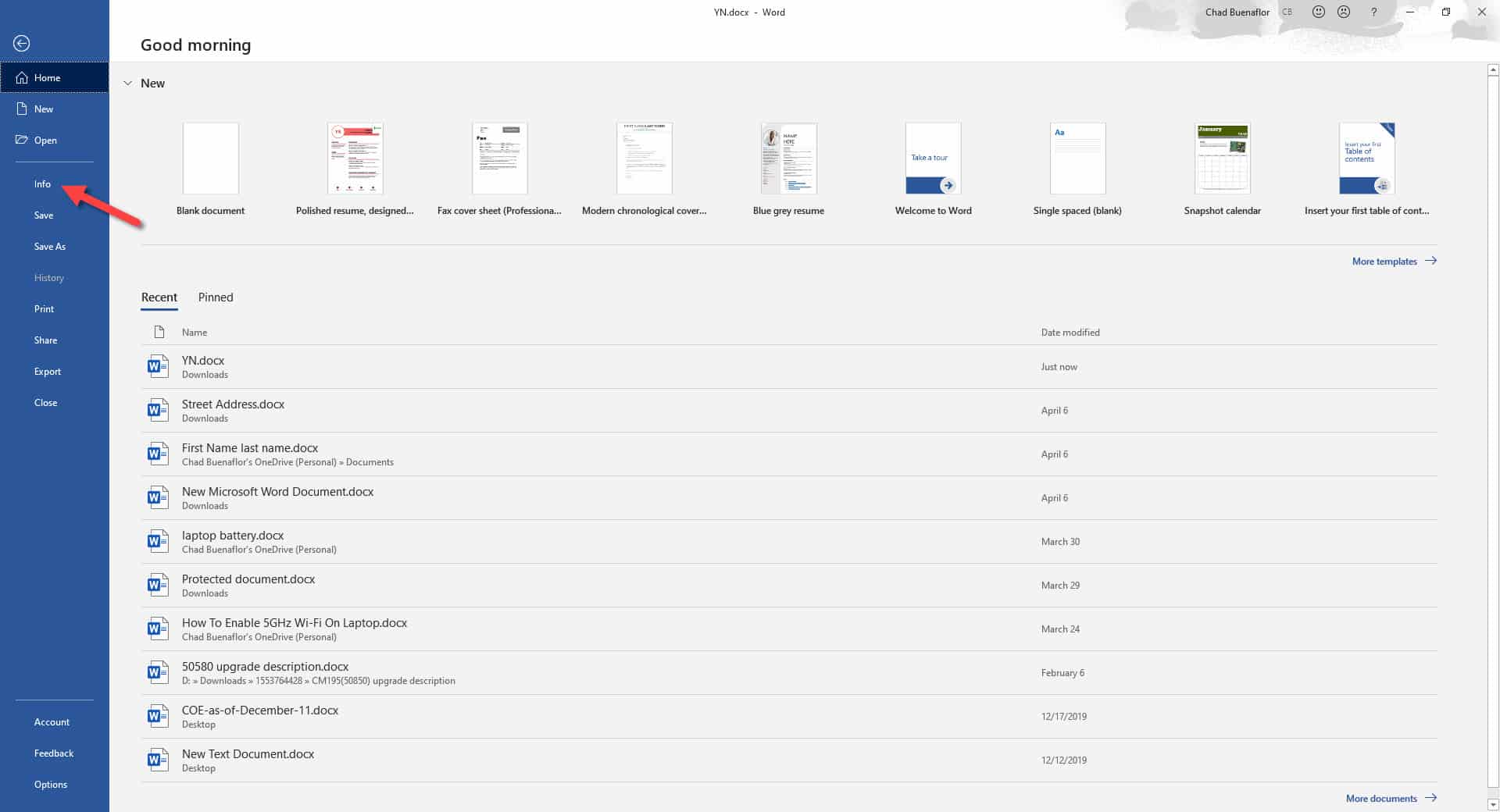Screen dimensions: 1500x812
Task: Collapse the New section chevron
Action: (x=127, y=84)
